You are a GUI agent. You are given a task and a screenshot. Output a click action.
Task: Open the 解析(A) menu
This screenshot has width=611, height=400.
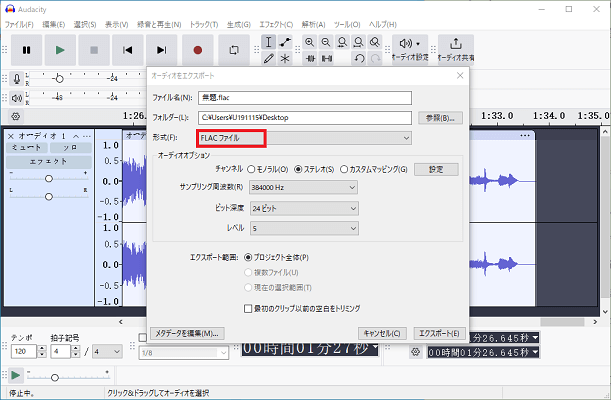pos(313,25)
